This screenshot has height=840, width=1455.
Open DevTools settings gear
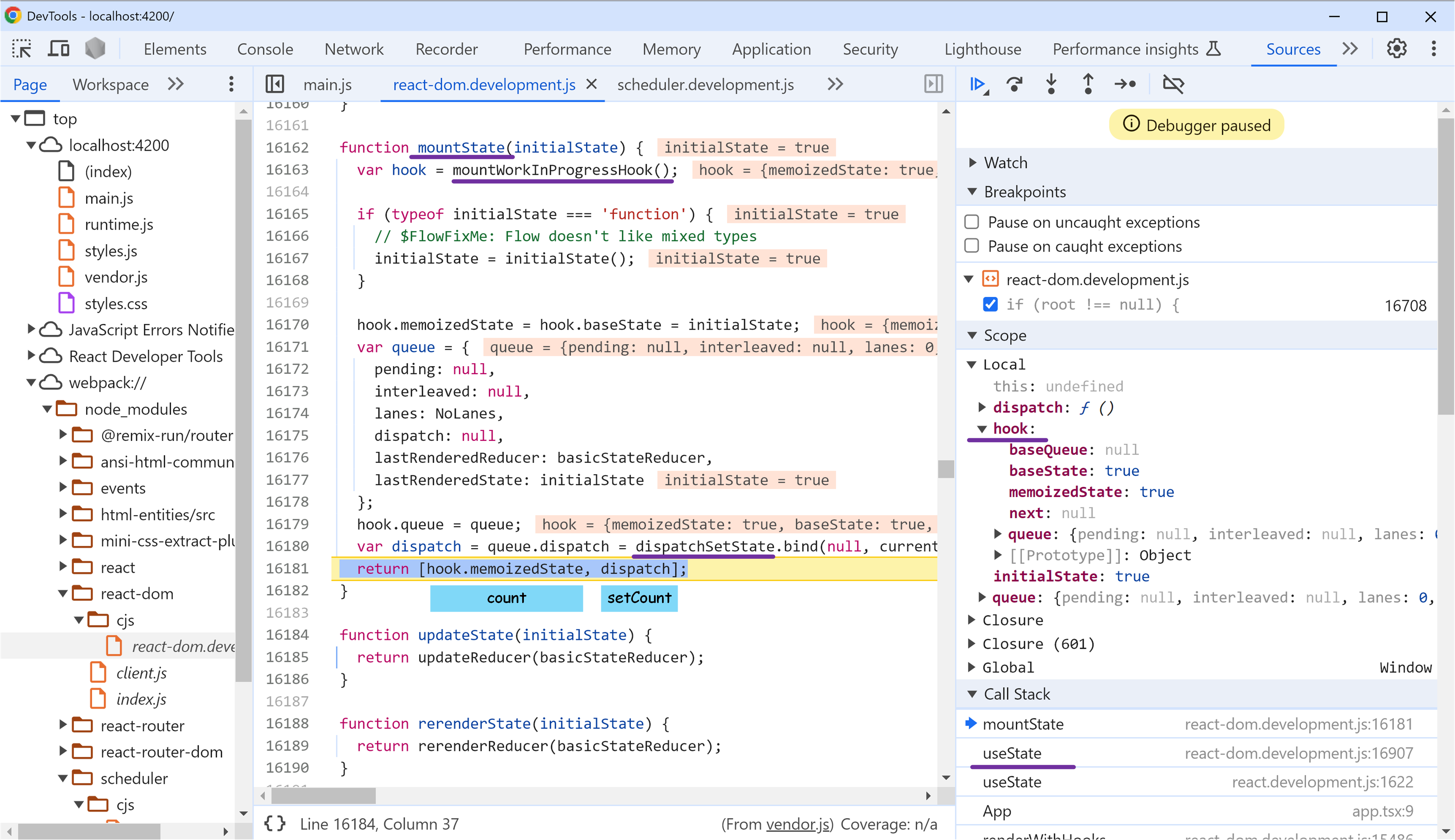coord(1397,49)
